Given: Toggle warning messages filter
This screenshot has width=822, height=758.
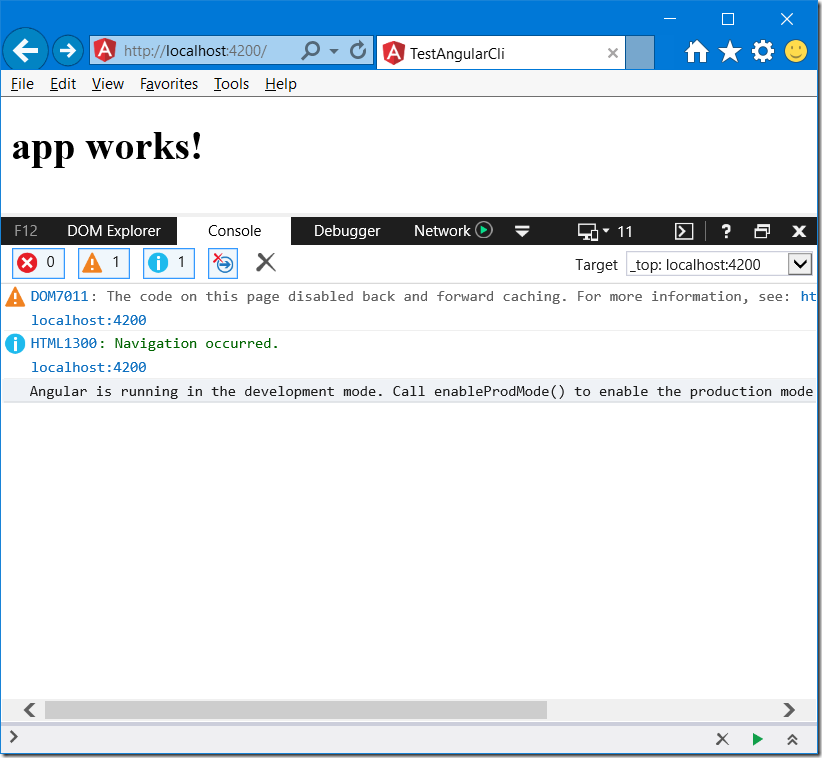Looking at the screenshot, I should tap(104, 263).
